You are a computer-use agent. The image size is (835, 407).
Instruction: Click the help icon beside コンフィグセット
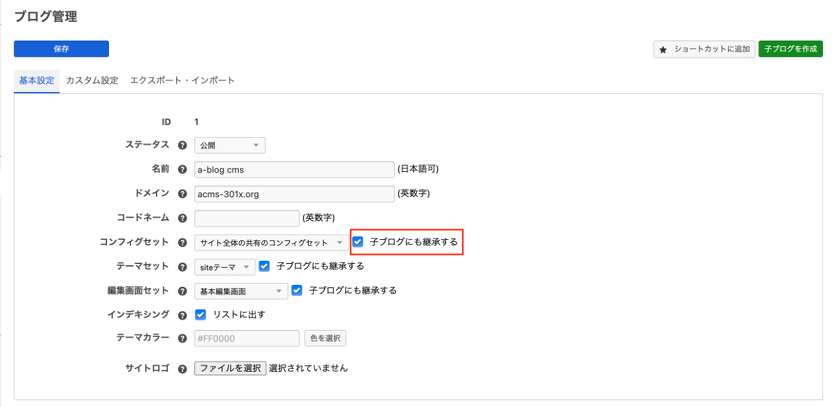click(182, 243)
